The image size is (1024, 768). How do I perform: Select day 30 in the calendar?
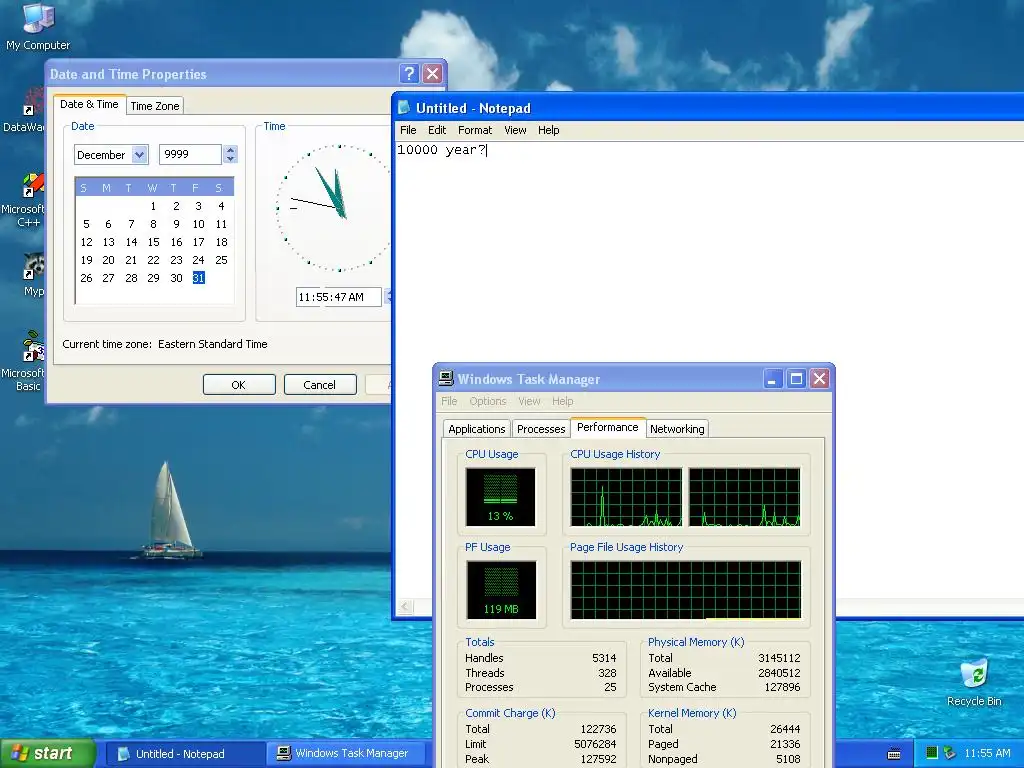point(176,278)
